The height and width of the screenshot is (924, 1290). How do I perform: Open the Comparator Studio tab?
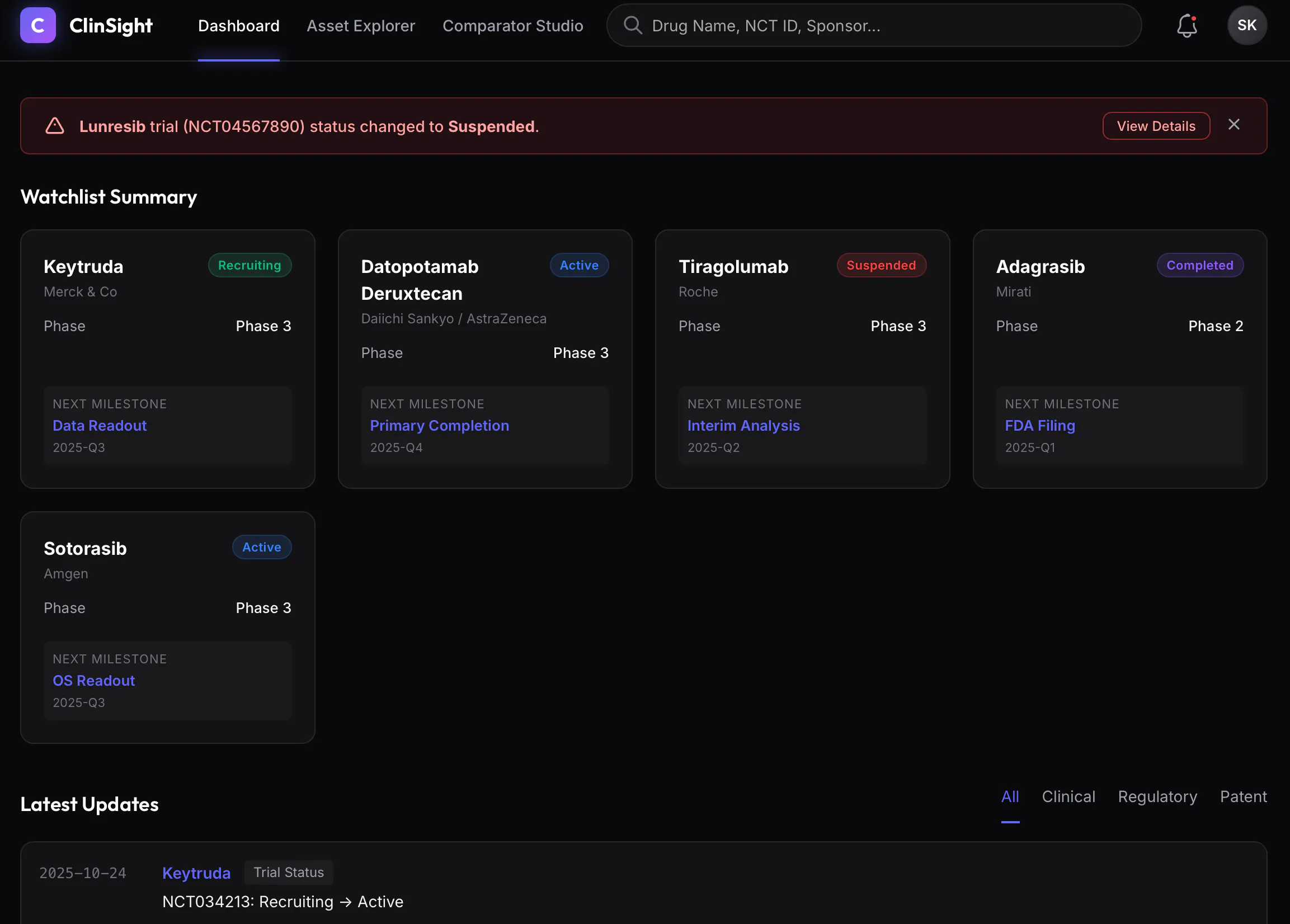coord(512,26)
